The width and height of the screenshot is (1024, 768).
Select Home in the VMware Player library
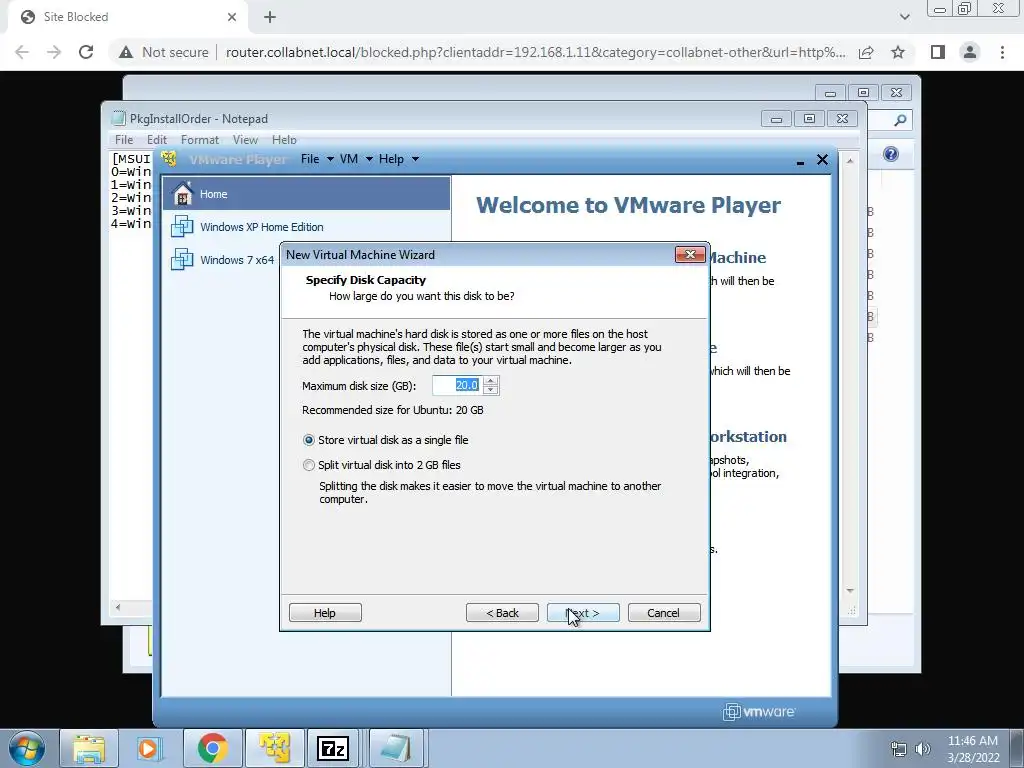306,194
